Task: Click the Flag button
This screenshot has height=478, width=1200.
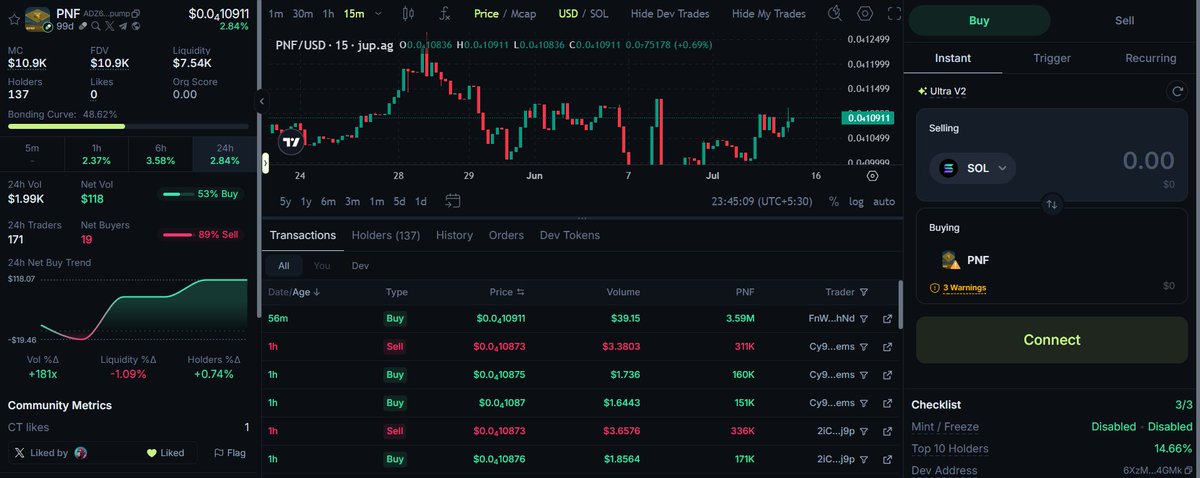Action: point(229,453)
